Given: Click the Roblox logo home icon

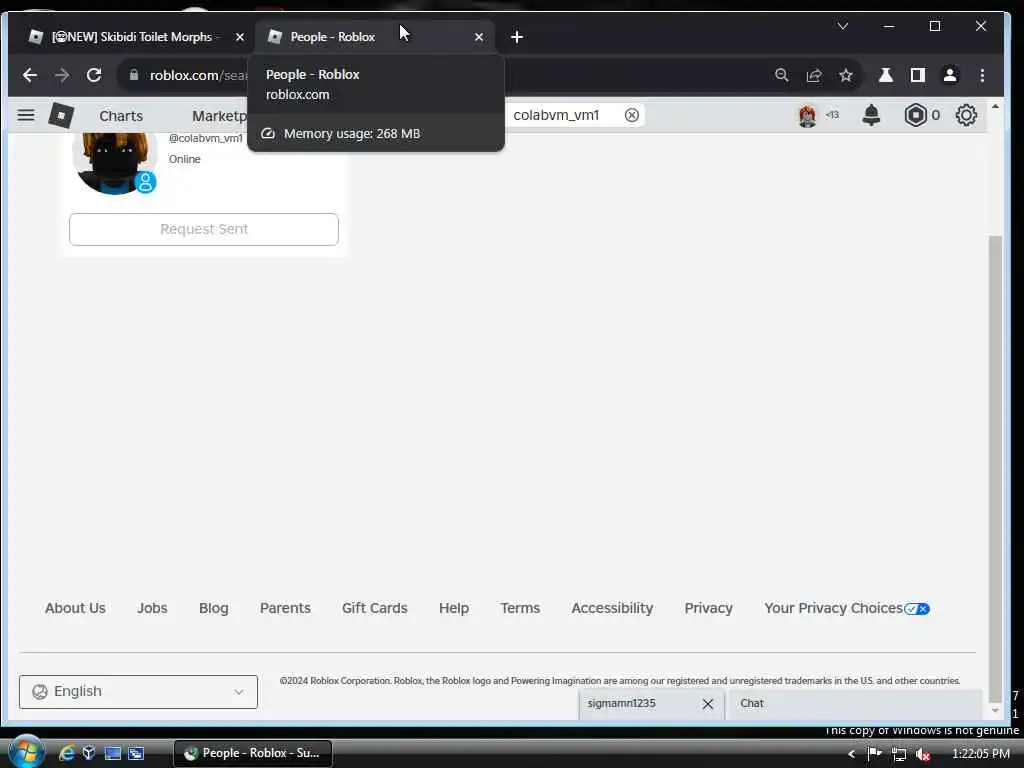Looking at the screenshot, I should 61,116.
